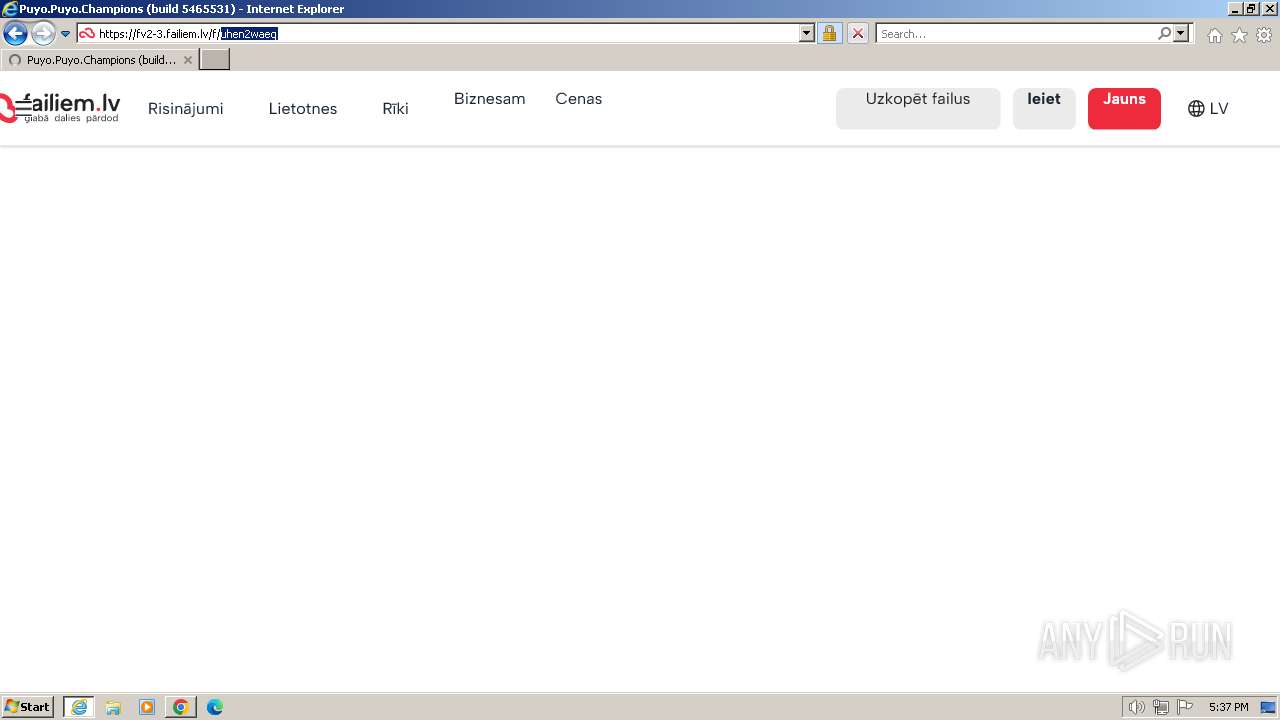Image resolution: width=1280 pixels, height=720 pixels.
Task: Open the media player taskbar icon
Action: click(147, 707)
